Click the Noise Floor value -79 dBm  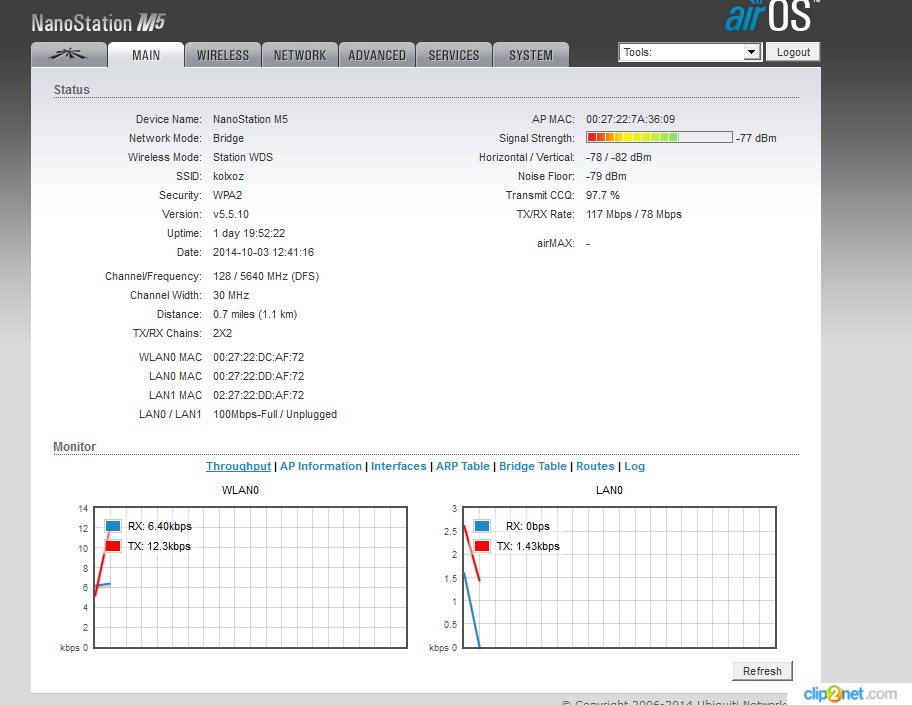(606, 176)
